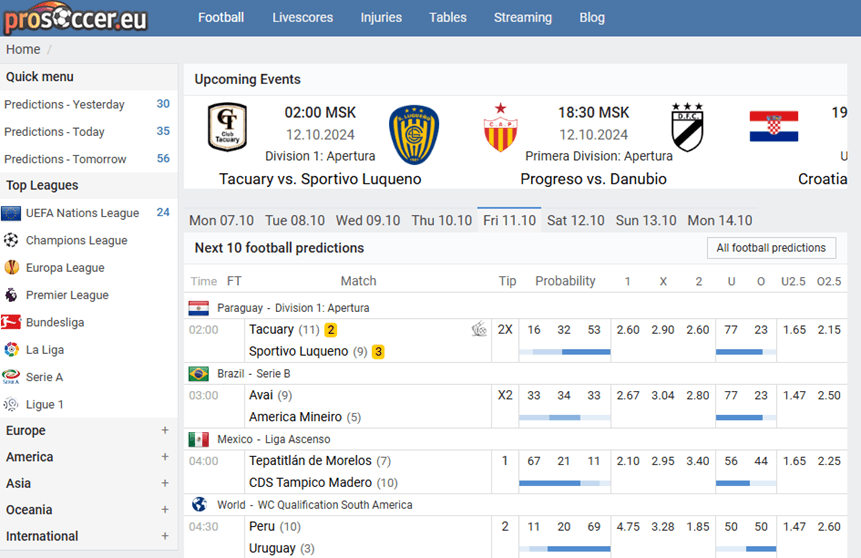Click the prosoccer.eu logo
Image resolution: width=861 pixels, height=558 pixels.
point(75,18)
